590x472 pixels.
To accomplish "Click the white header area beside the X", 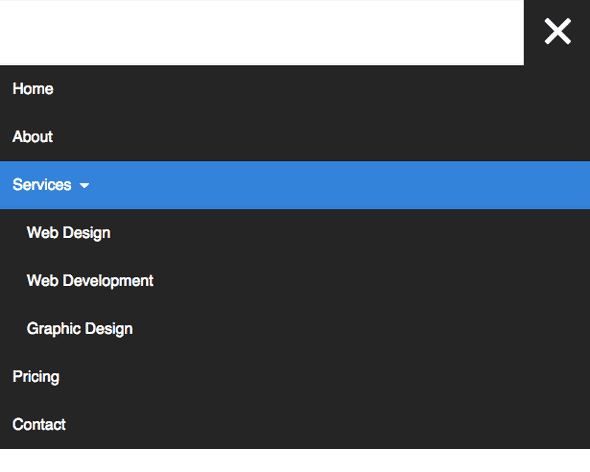I will point(262,32).
